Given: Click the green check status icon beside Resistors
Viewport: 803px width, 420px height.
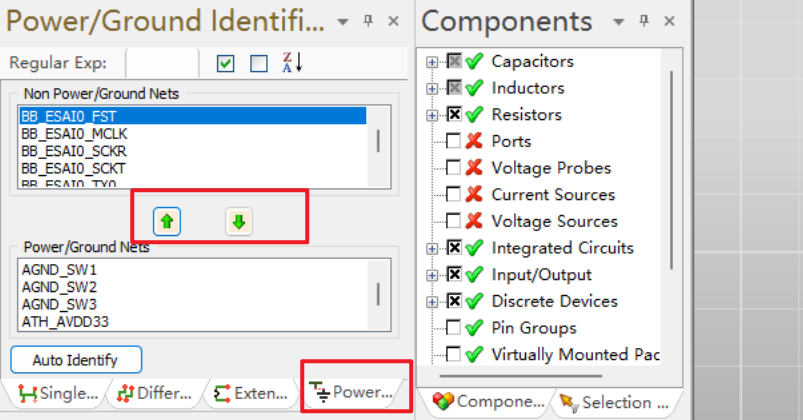Looking at the screenshot, I should tap(474, 114).
